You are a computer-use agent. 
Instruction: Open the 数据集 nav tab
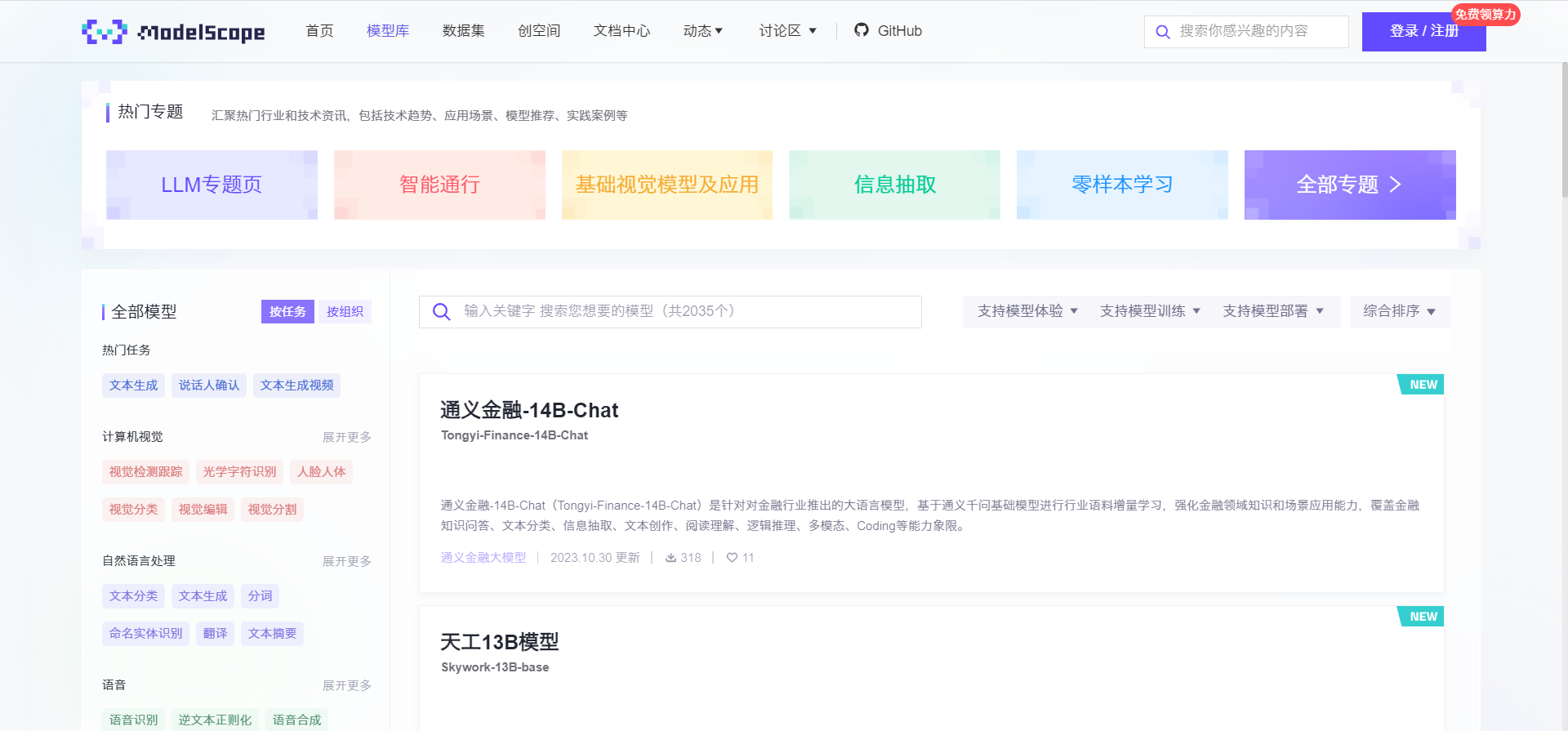[x=463, y=31]
